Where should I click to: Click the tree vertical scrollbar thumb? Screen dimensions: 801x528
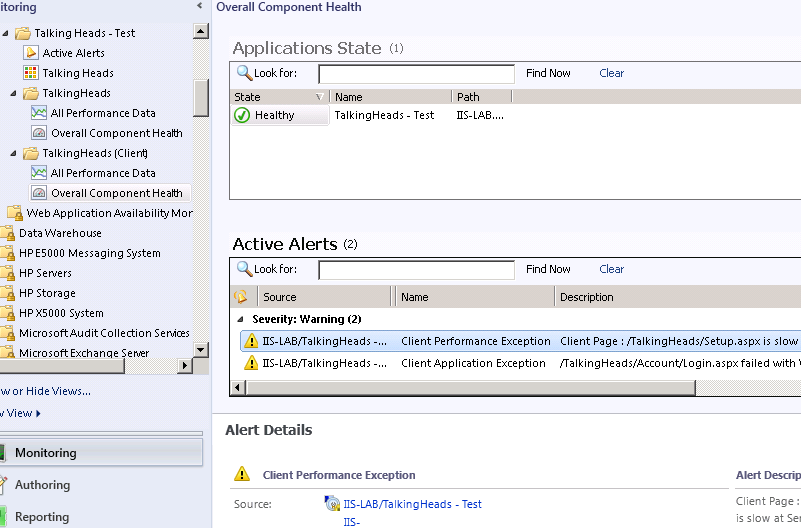tap(201, 98)
